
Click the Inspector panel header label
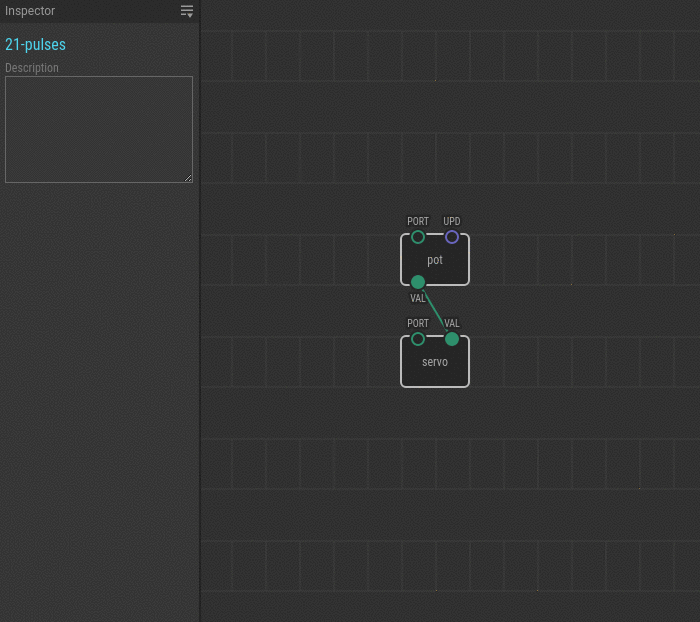(30, 11)
